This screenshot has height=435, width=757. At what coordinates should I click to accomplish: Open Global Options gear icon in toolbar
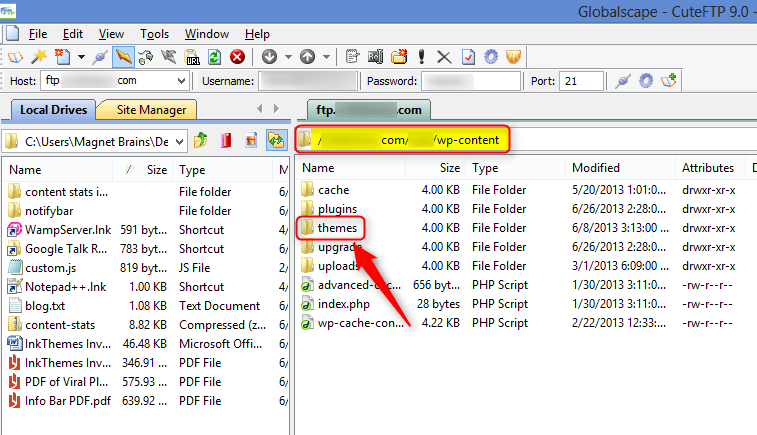pos(491,57)
